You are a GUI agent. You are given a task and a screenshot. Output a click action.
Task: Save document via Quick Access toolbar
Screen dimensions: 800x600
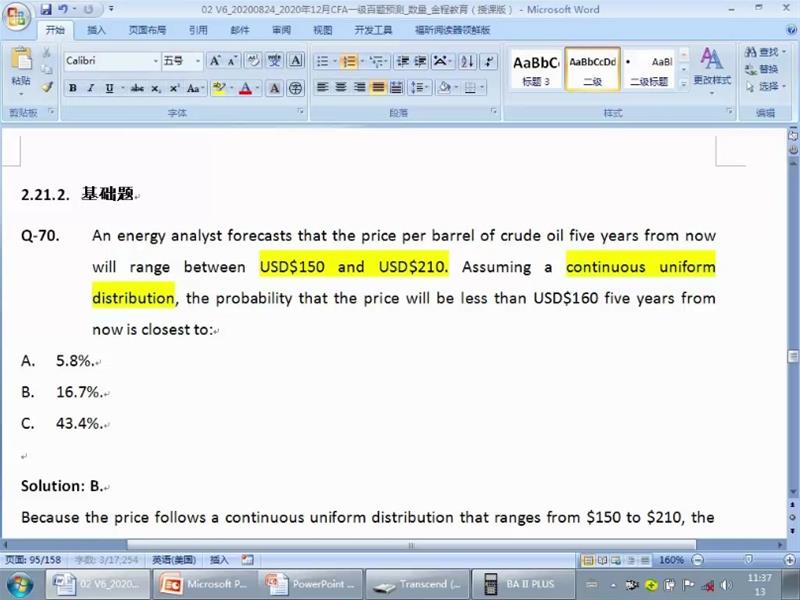tap(46, 9)
